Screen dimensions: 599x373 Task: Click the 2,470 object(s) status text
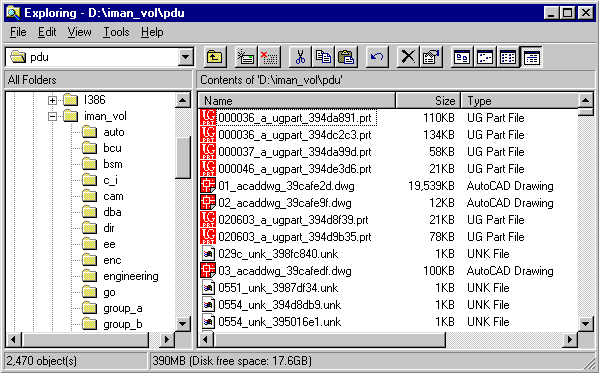[42, 361]
